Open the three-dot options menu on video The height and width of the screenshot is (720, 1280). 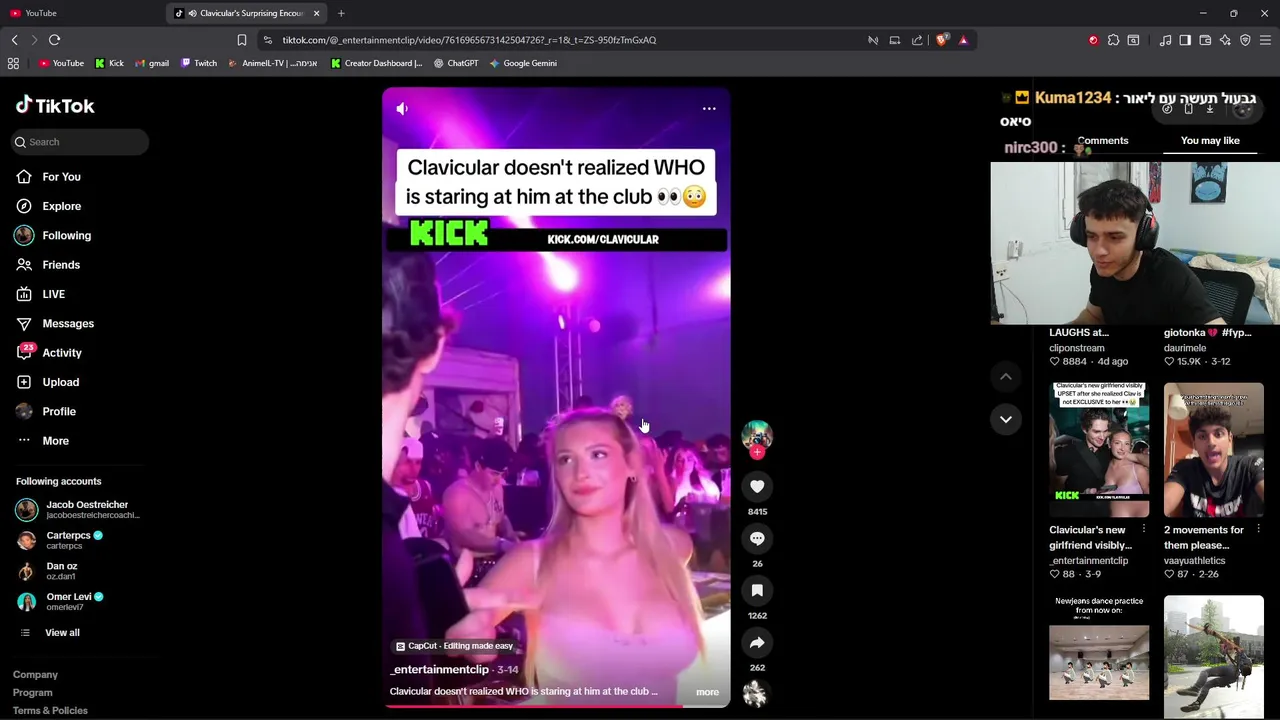709,108
